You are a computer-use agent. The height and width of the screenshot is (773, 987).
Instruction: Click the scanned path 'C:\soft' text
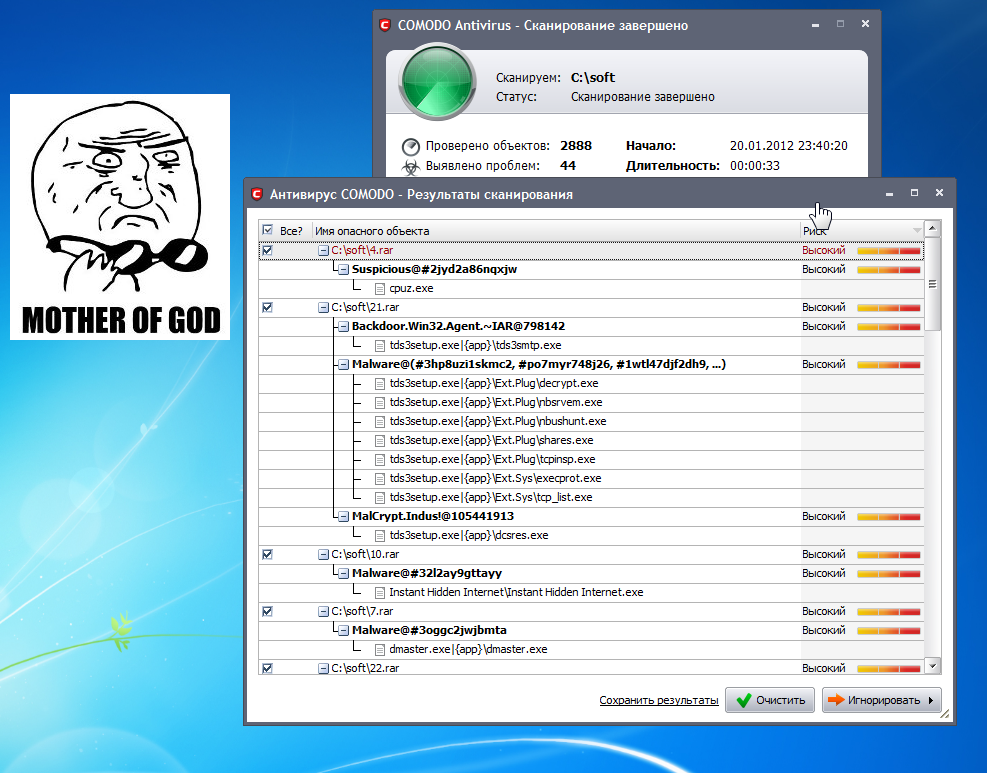[x=592, y=77]
